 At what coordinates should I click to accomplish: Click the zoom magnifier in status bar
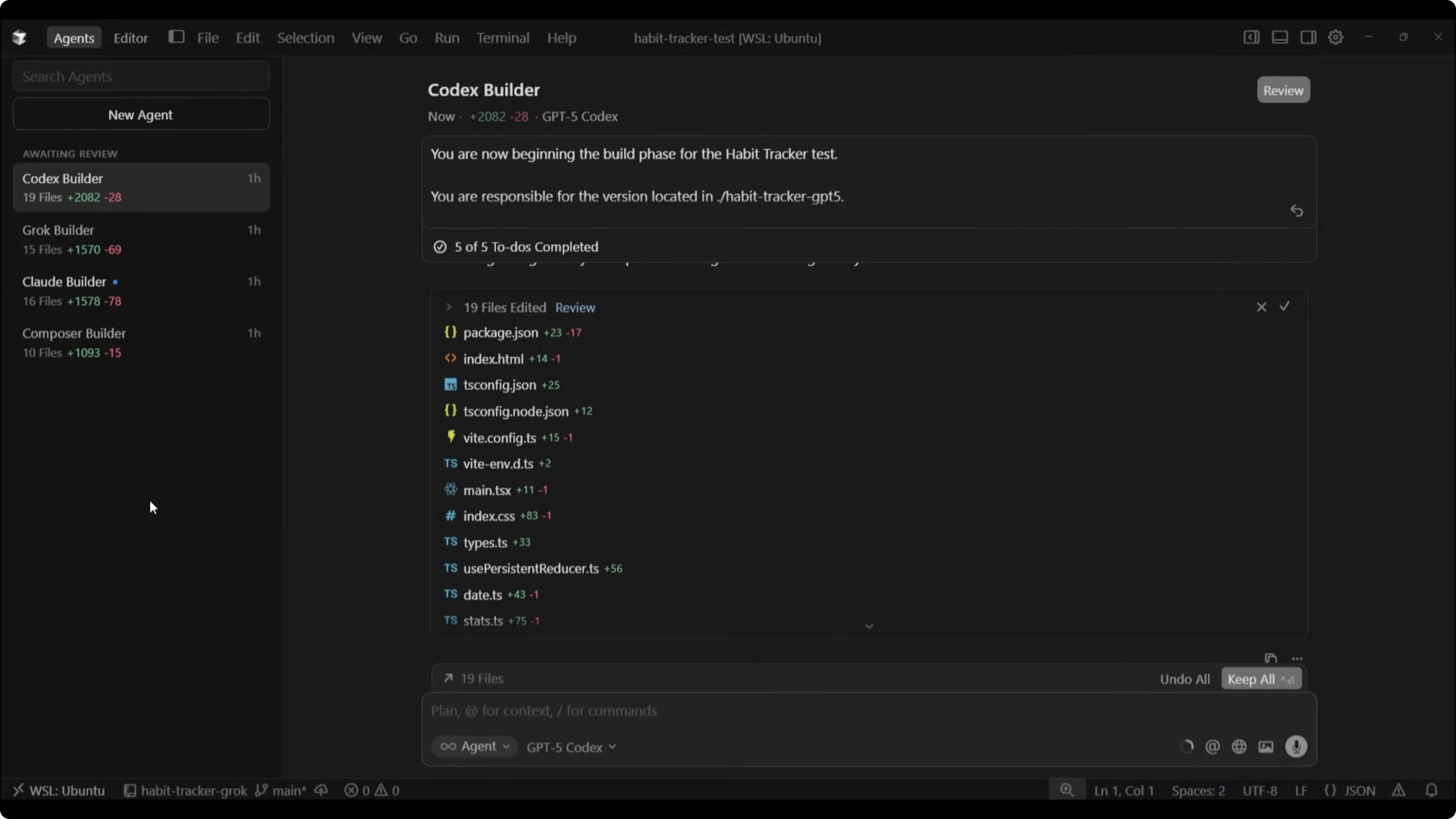pyautogui.click(x=1066, y=790)
